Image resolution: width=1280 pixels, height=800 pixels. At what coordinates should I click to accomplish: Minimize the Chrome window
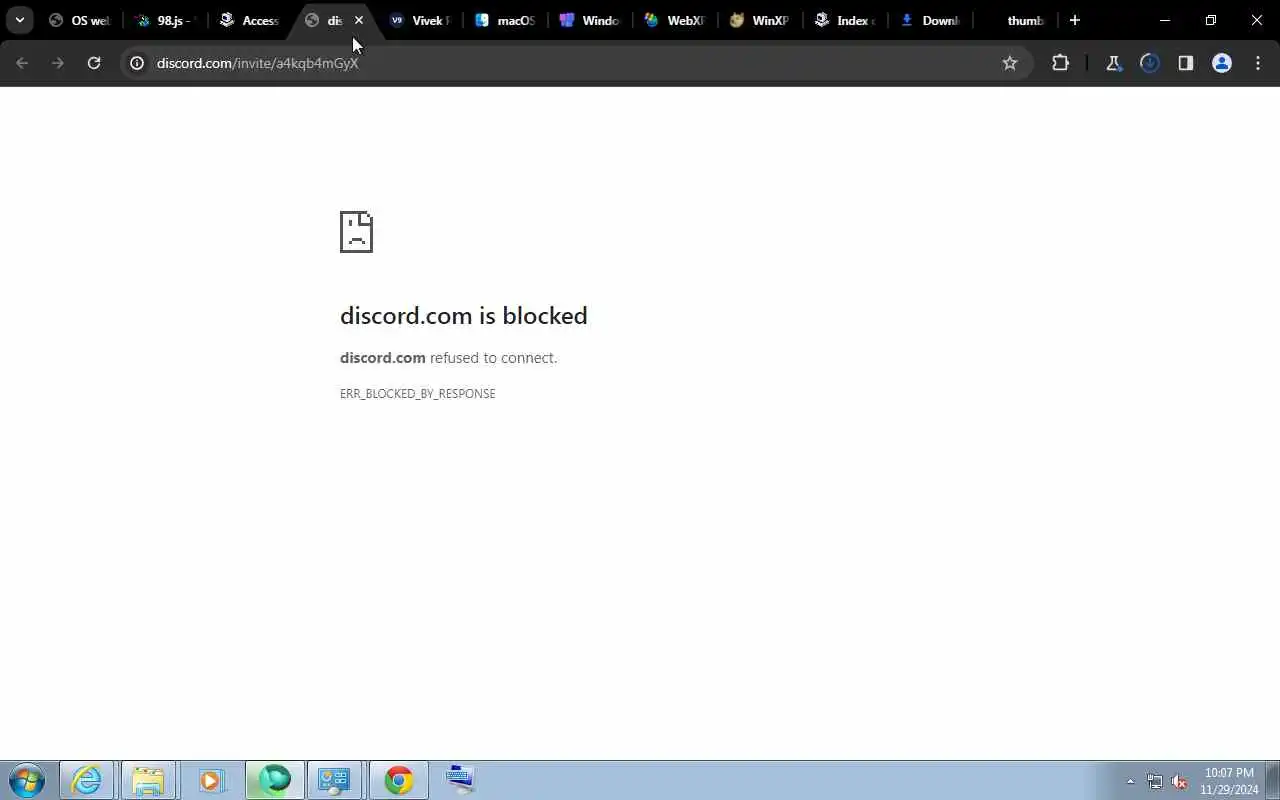click(x=1165, y=20)
